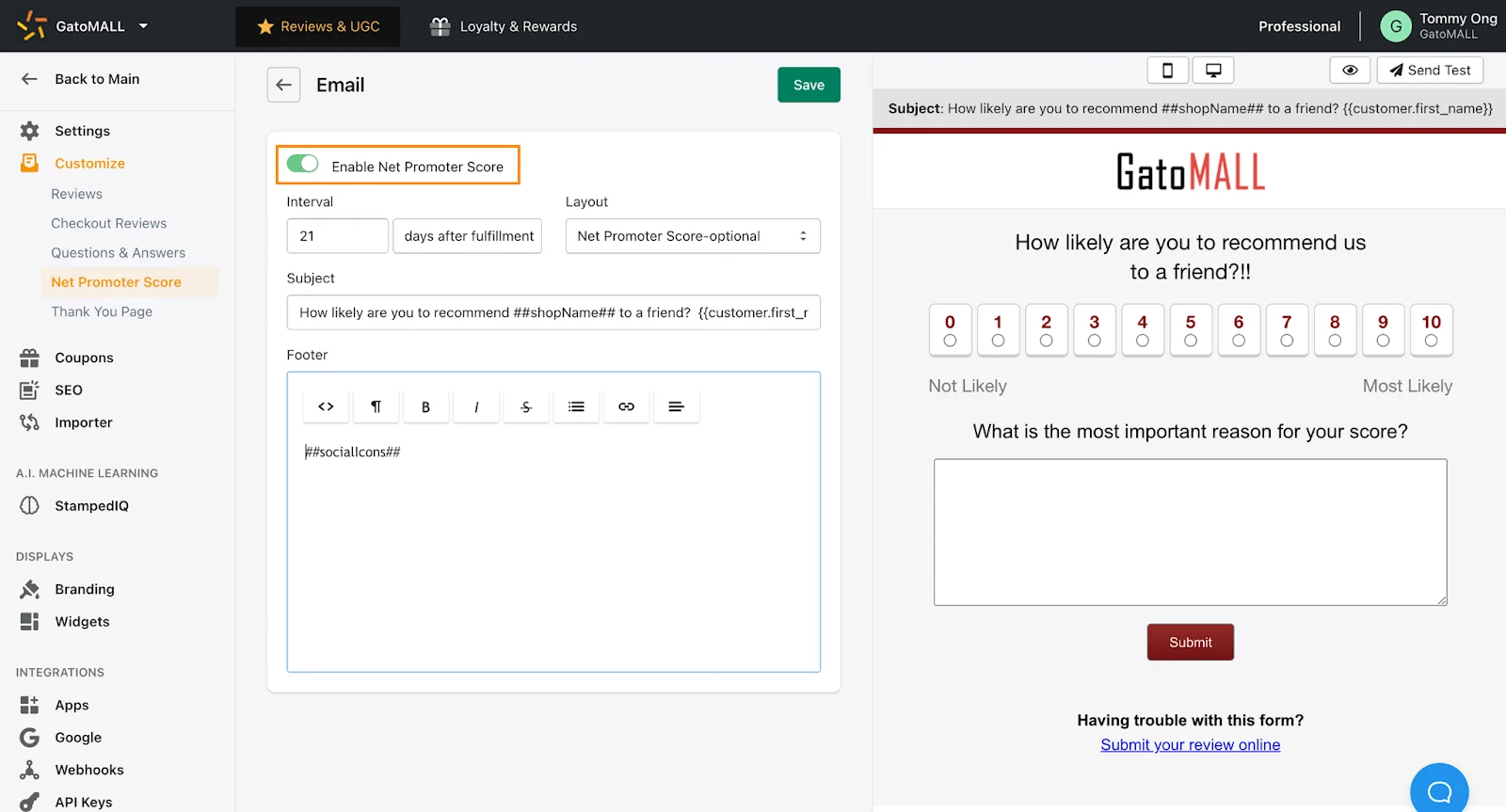
Task: Open Checkout Reviews submenu item
Action: click(108, 223)
